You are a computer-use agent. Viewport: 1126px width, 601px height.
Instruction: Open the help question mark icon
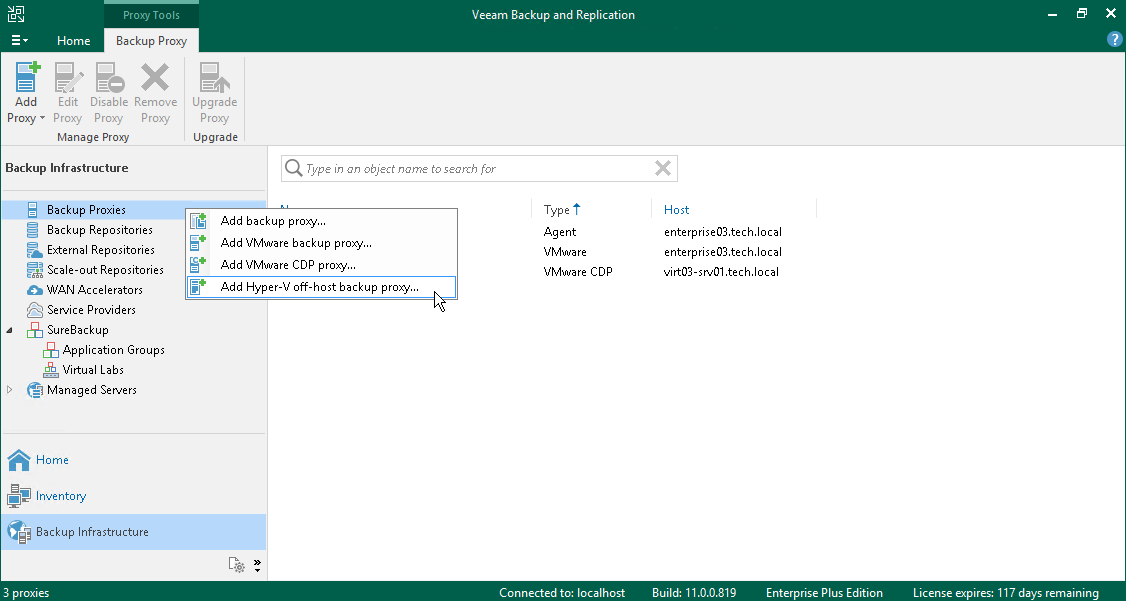coord(1115,40)
